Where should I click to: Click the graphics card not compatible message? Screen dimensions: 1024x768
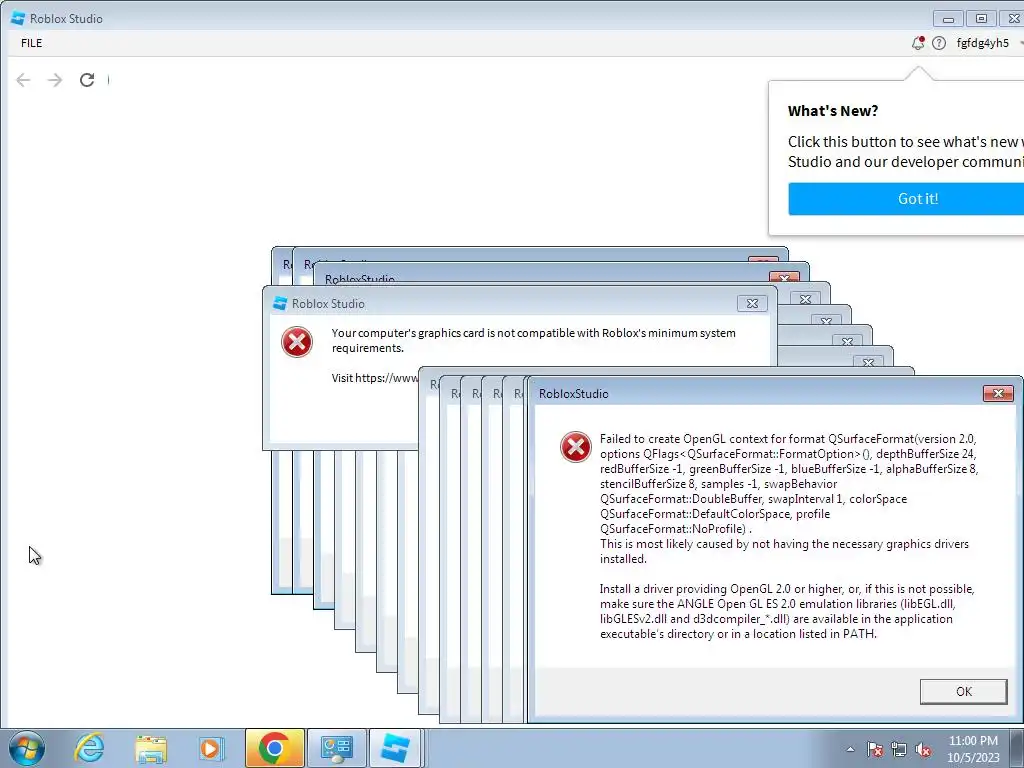(534, 340)
